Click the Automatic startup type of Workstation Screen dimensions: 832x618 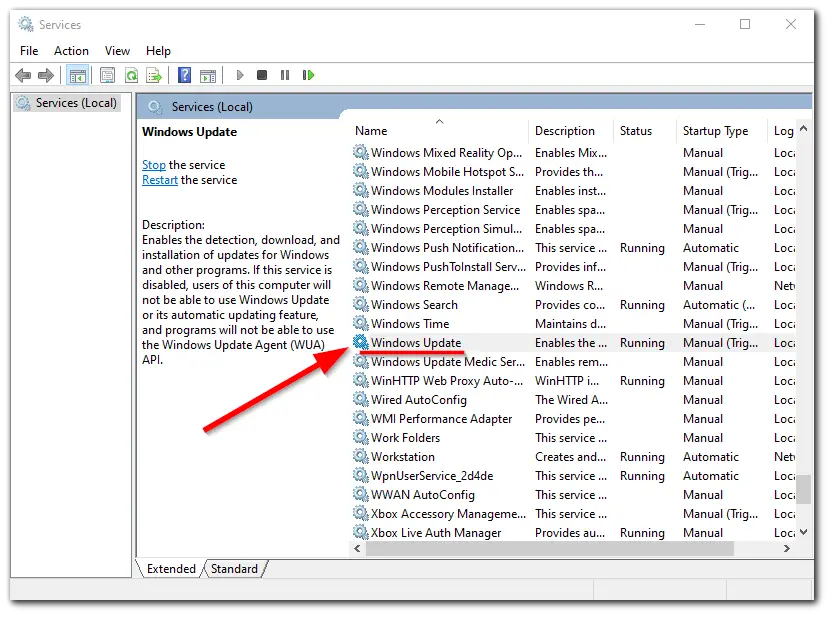tap(710, 457)
